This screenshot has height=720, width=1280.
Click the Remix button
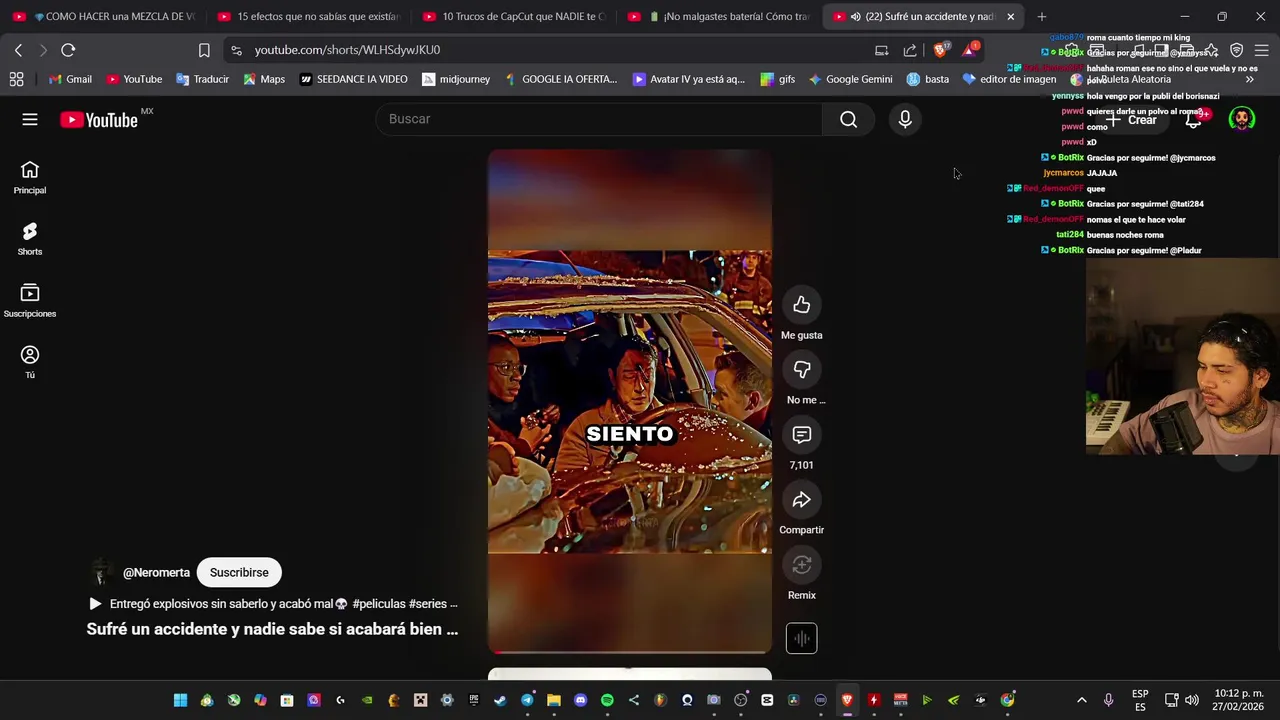point(801,565)
